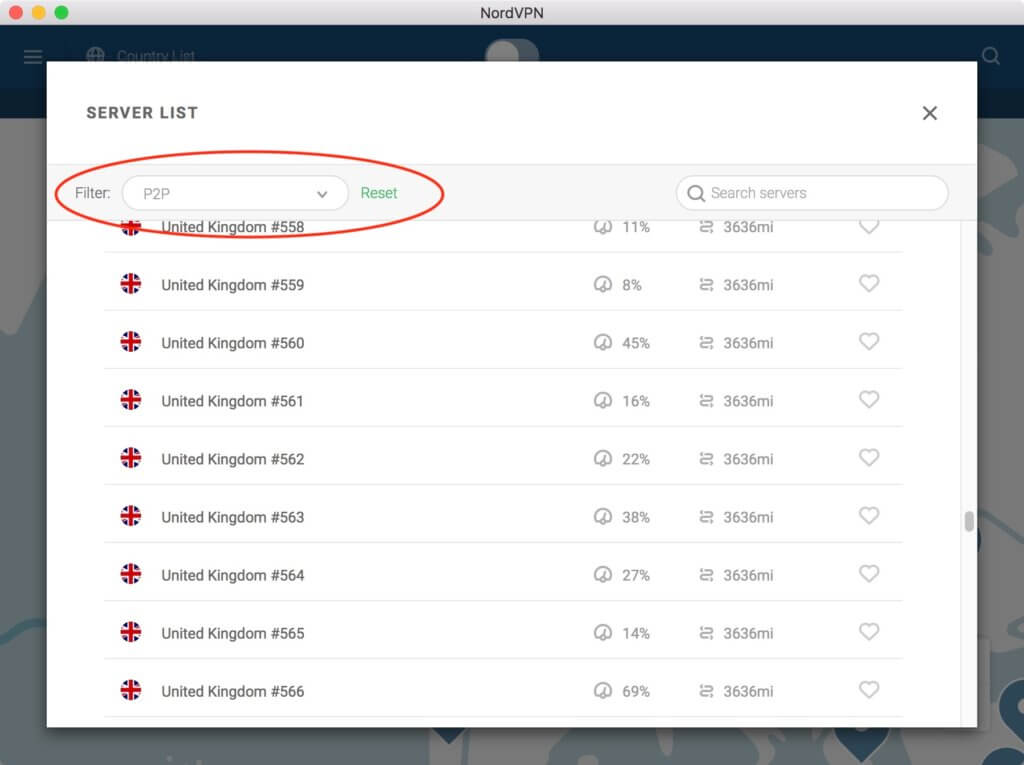Click the load gauge icon beside 69%

[602, 691]
